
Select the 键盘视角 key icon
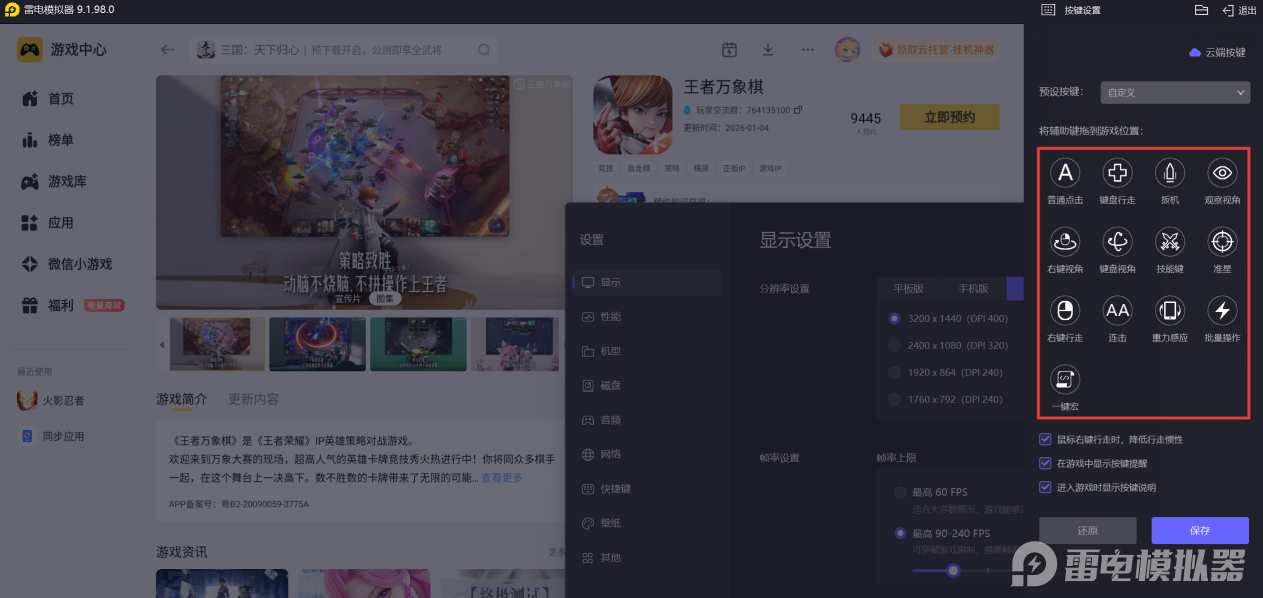1117,241
